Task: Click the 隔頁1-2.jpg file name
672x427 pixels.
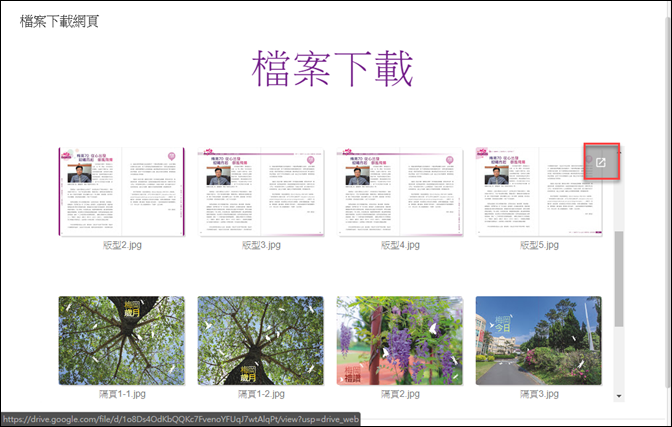Action: click(x=261, y=394)
